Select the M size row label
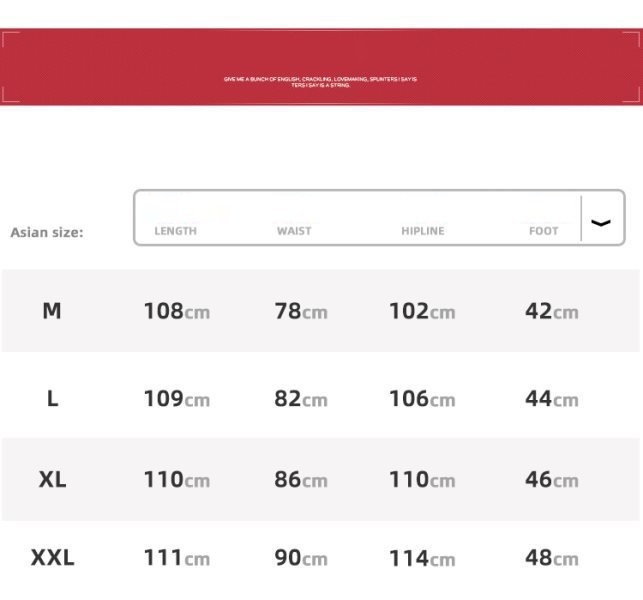This screenshot has height=600, width=643. coord(52,311)
